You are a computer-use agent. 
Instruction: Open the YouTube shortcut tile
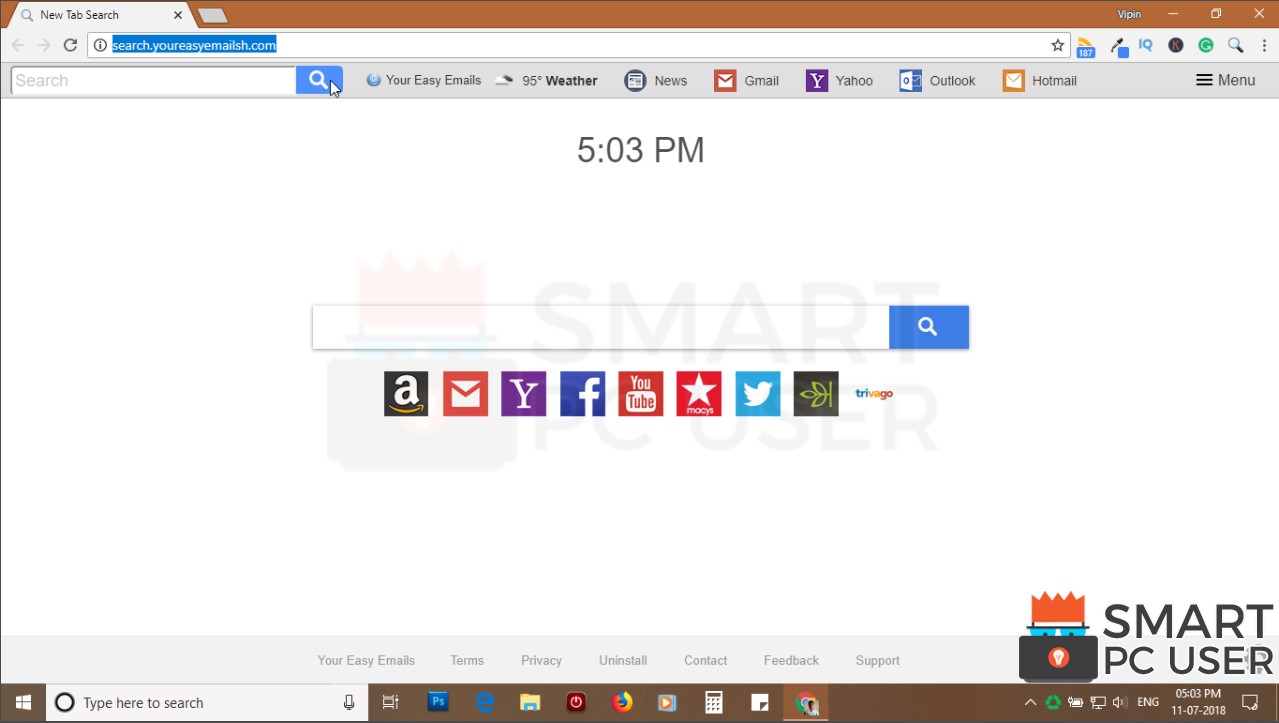(641, 394)
